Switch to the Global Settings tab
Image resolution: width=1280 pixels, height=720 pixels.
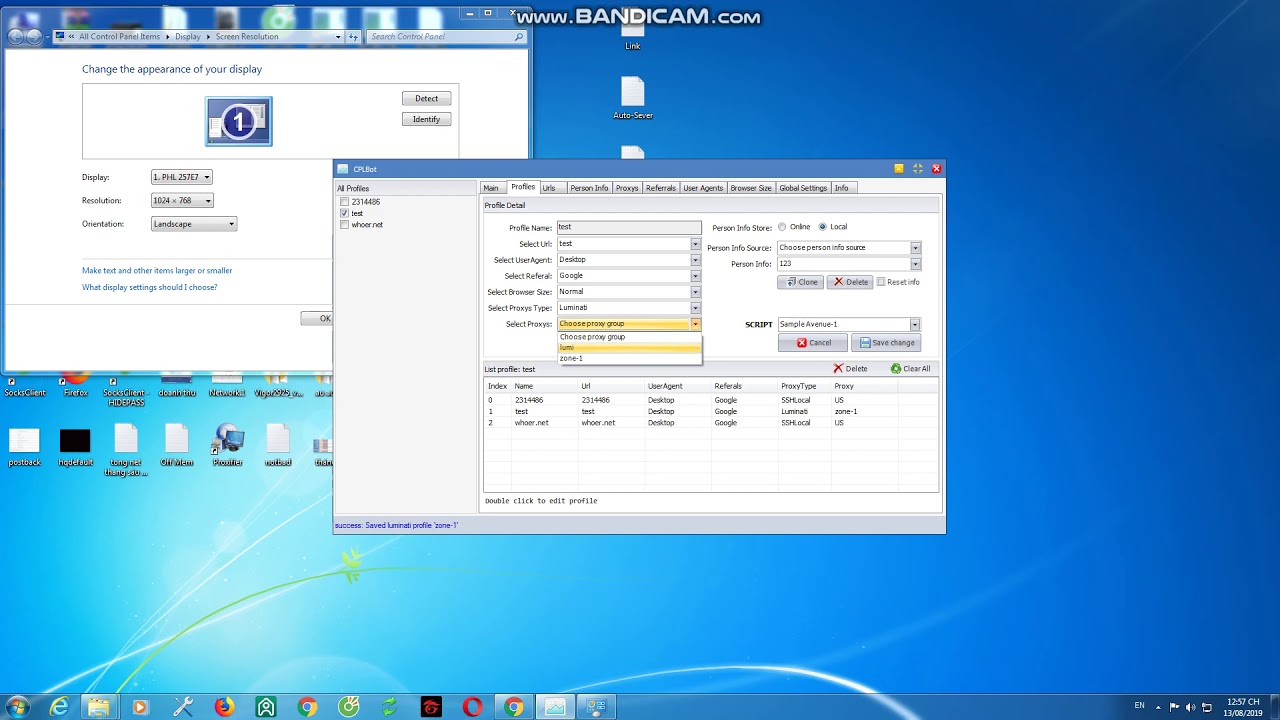tap(803, 188)
